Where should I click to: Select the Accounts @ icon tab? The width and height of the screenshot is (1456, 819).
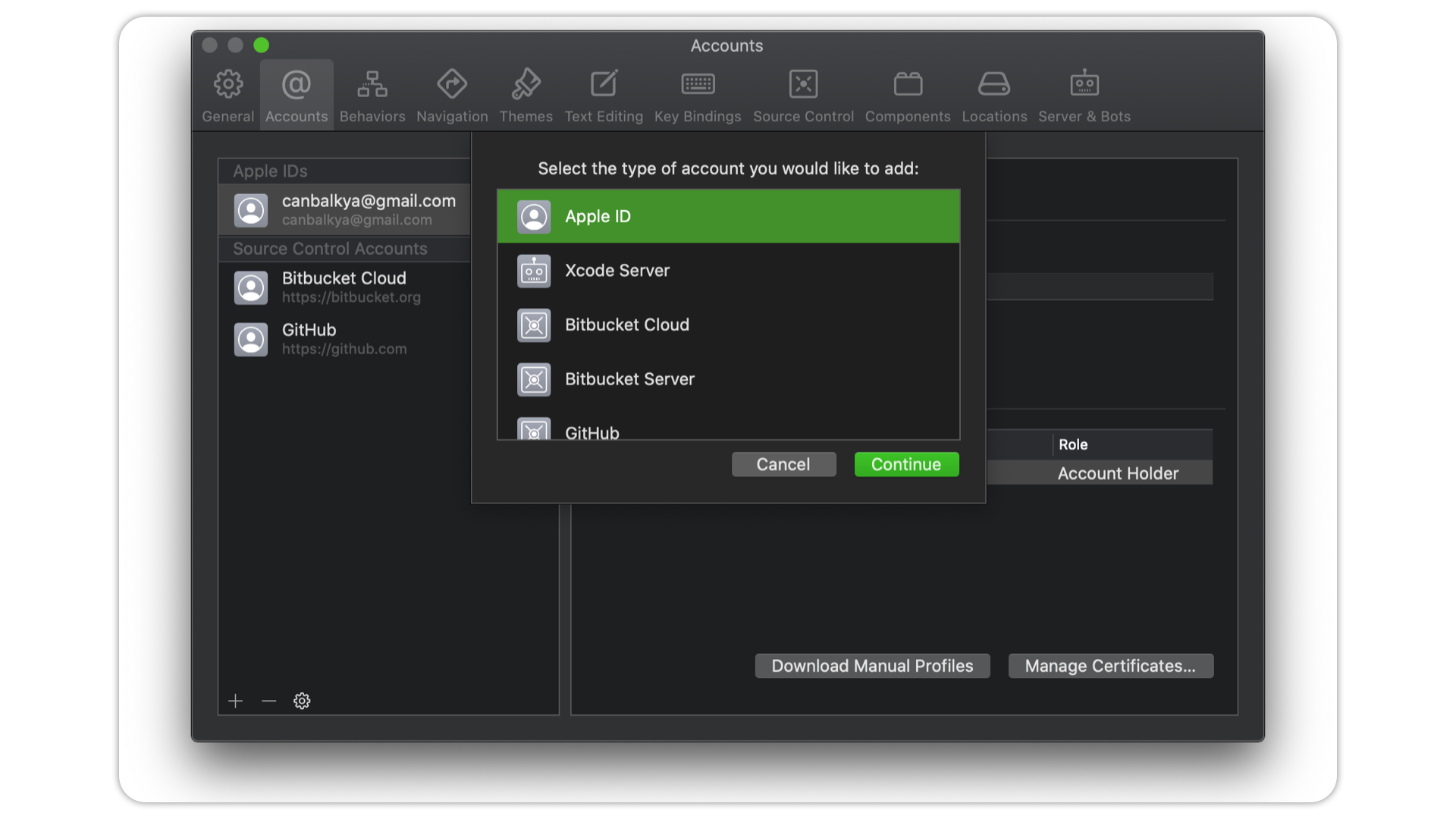pos(297,84)
